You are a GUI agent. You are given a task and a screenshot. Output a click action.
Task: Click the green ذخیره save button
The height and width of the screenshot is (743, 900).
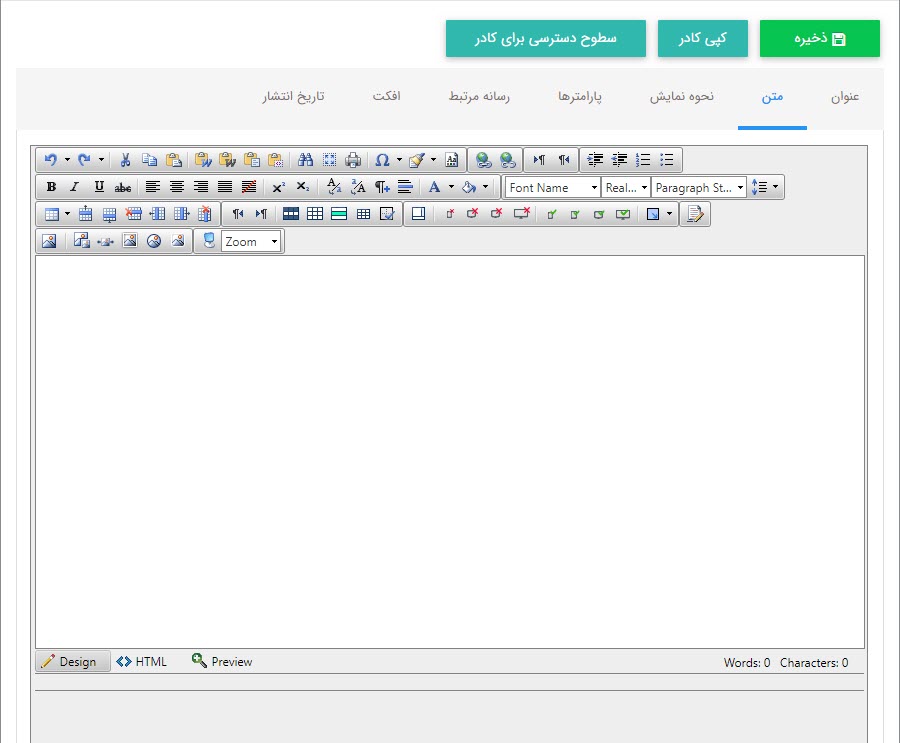[820, 39]
